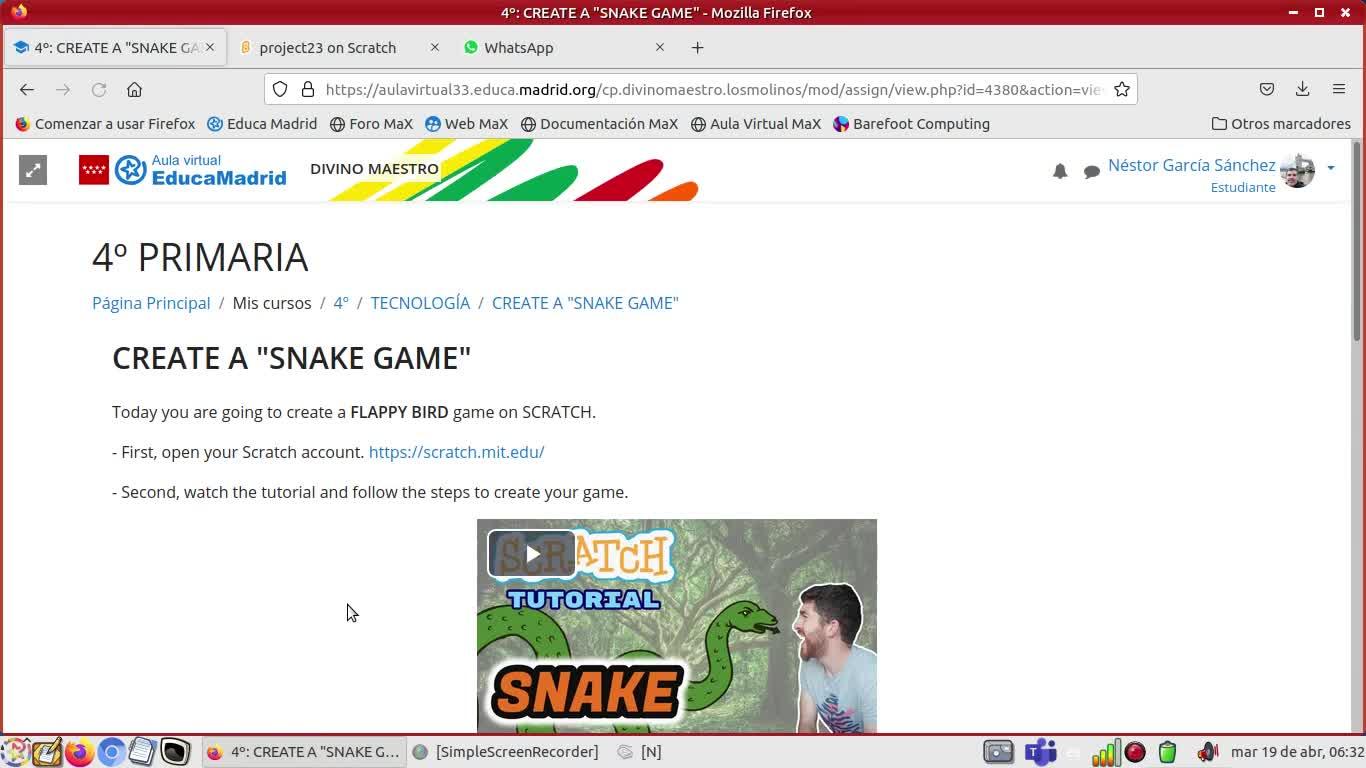This screenshot has height=768, width=1366.
Task: Open the Foro MaX bookmark
Action: (371, 124)
